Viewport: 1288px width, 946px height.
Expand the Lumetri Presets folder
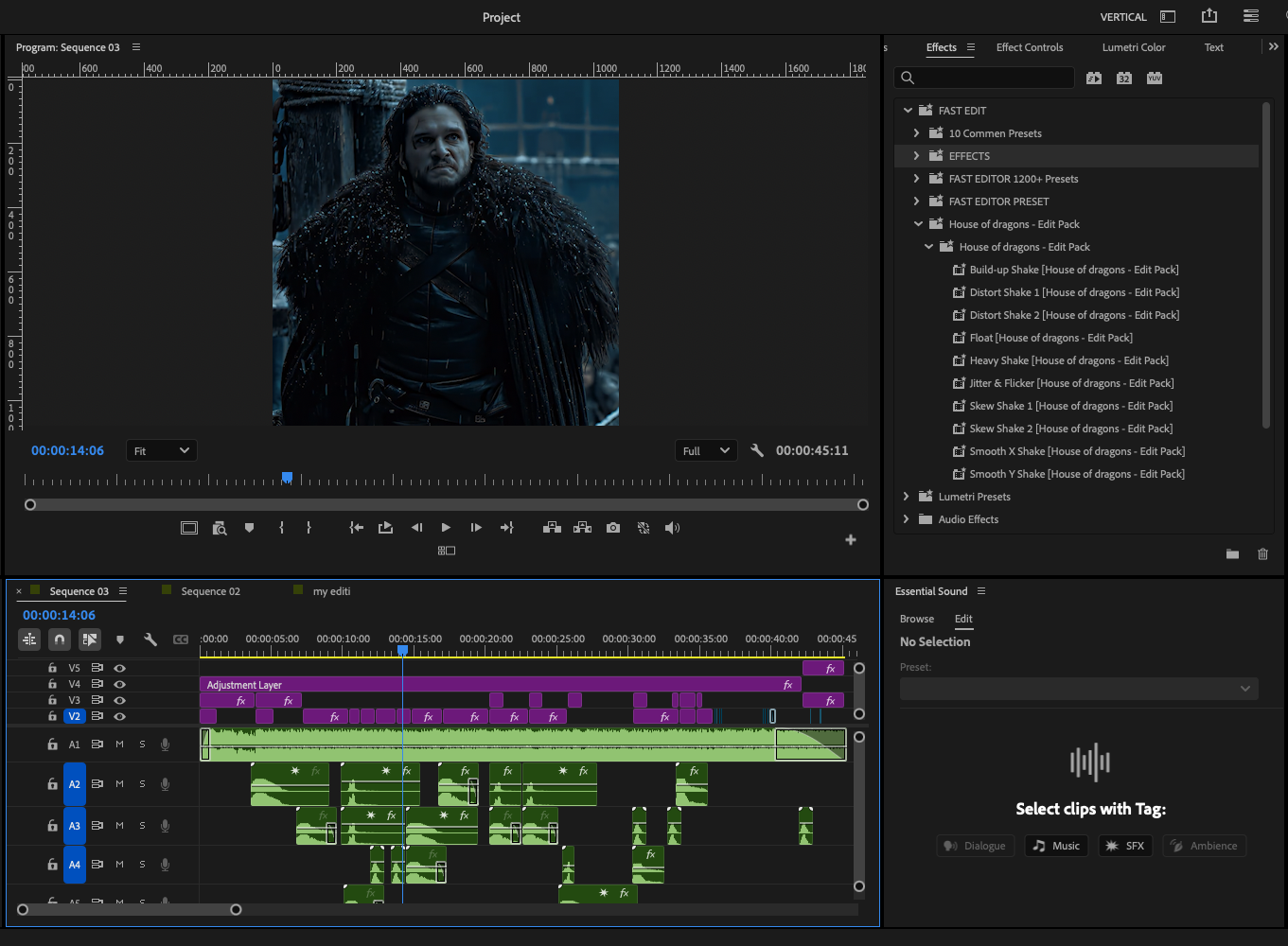[x=907, y=497]
